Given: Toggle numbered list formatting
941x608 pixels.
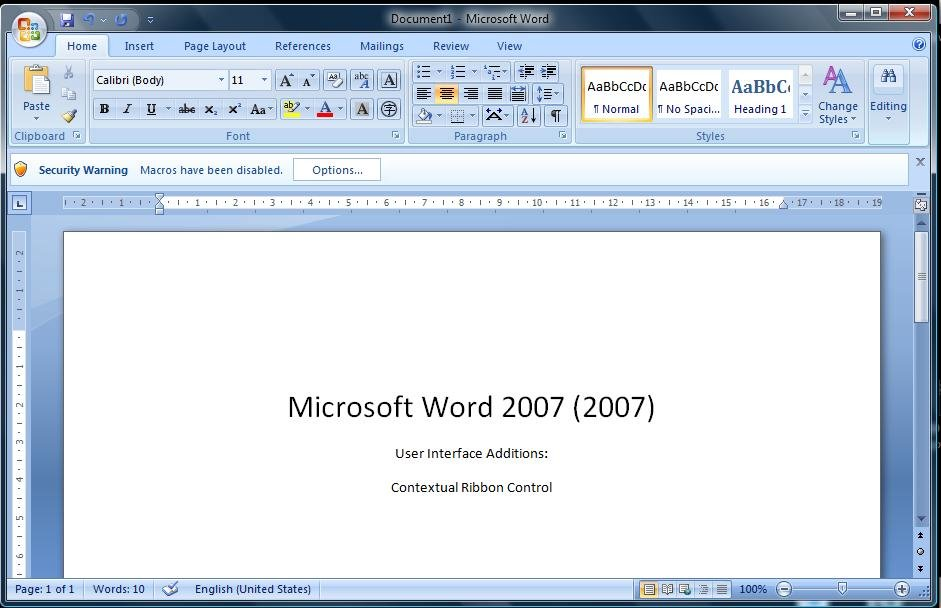Looking at the screenshot, I should click(457, 71).
